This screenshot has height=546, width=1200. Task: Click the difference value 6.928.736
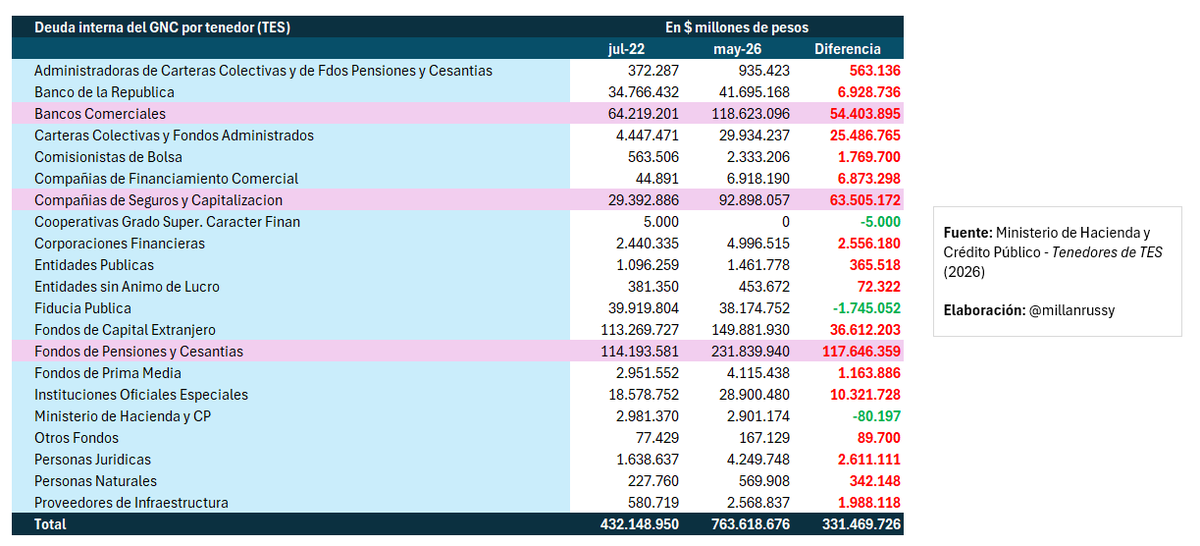(868, 92)
